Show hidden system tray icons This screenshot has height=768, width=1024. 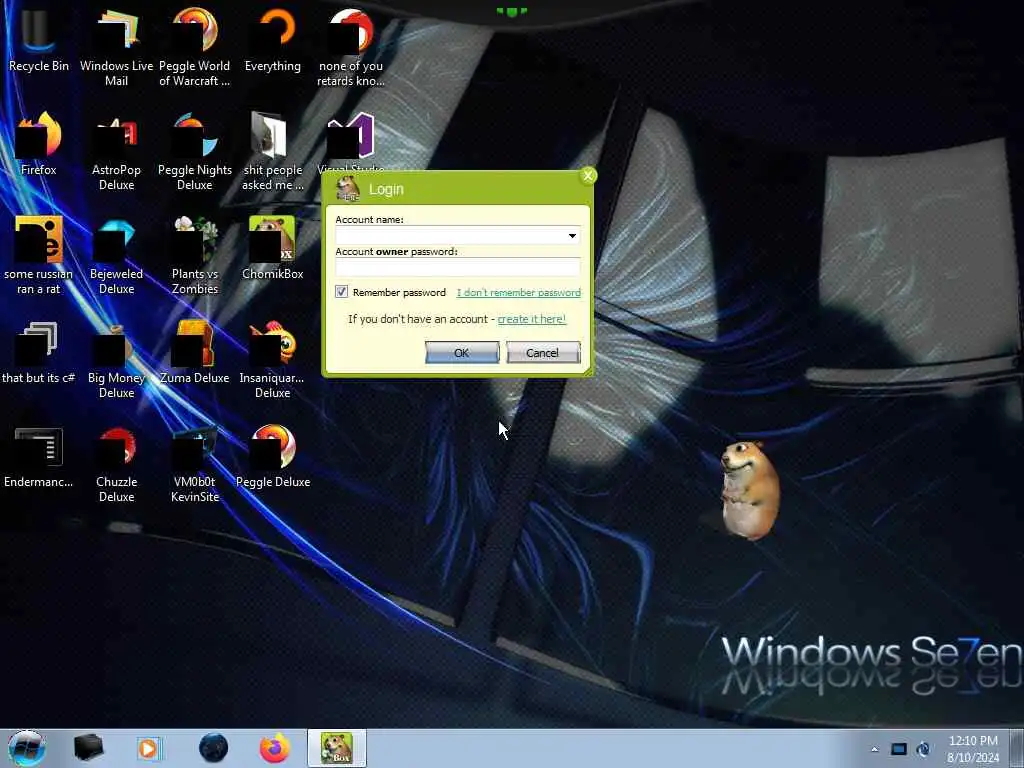[874, 749]
